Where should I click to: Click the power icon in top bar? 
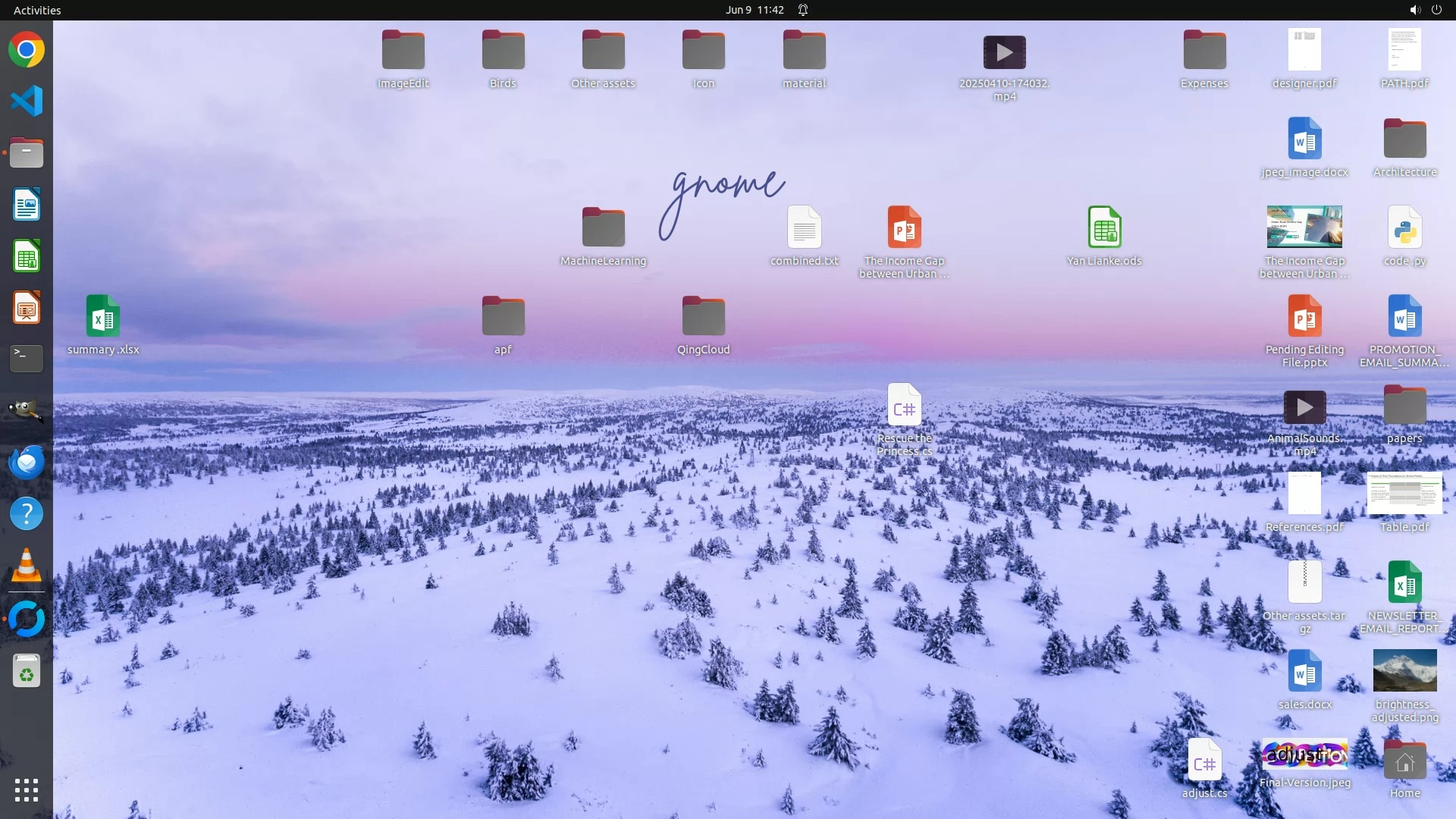(1436, 10)
